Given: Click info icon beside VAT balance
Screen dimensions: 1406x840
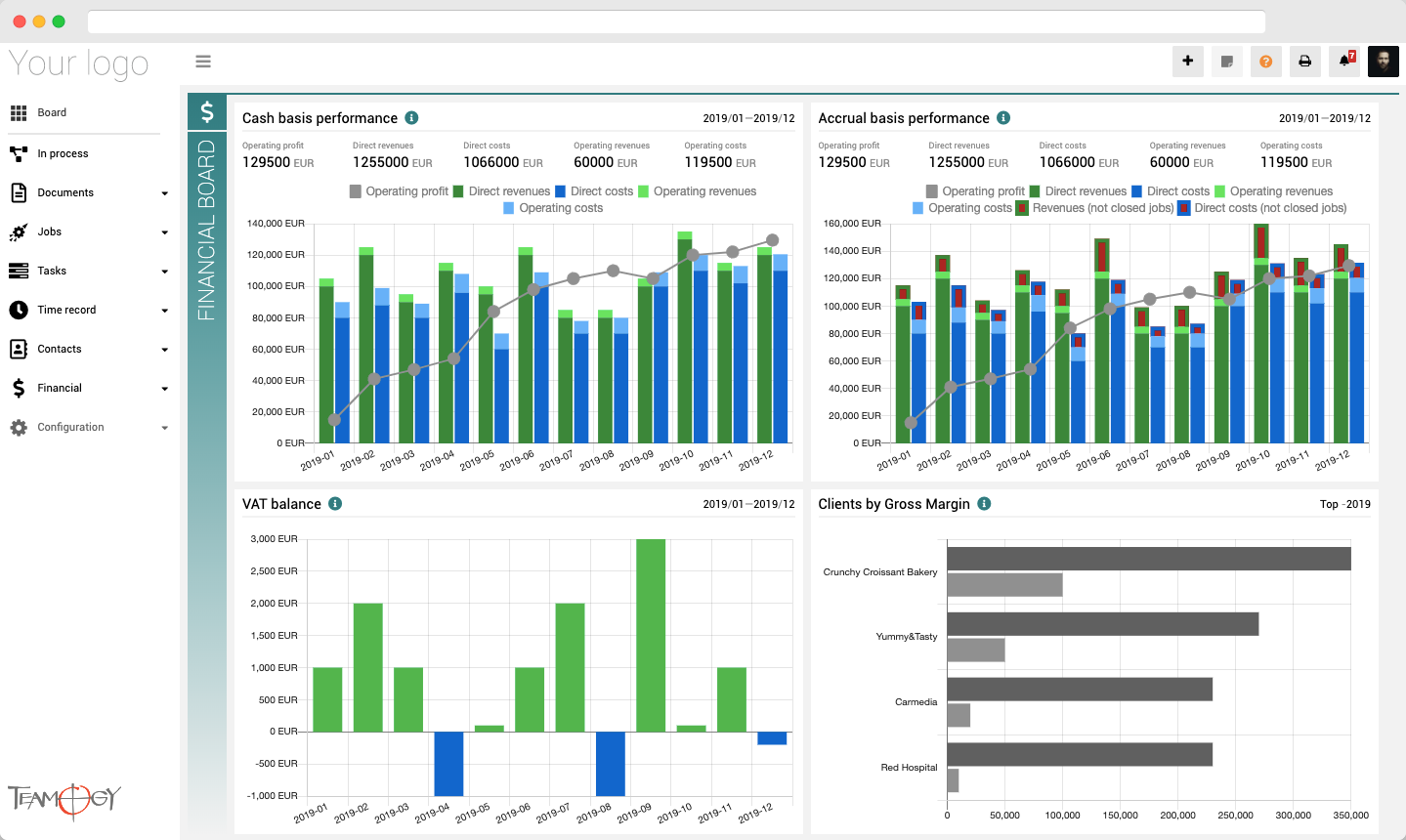Looking at the screenshot, I should [x=335, y=504].
